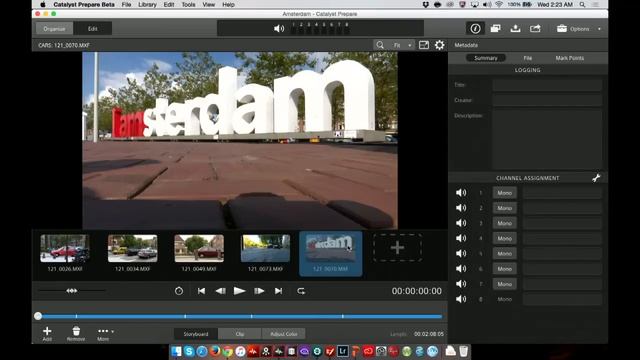Switch to the File metadata tab
The height and width of the screenshot is (360, 640).
tap(528, 58)
